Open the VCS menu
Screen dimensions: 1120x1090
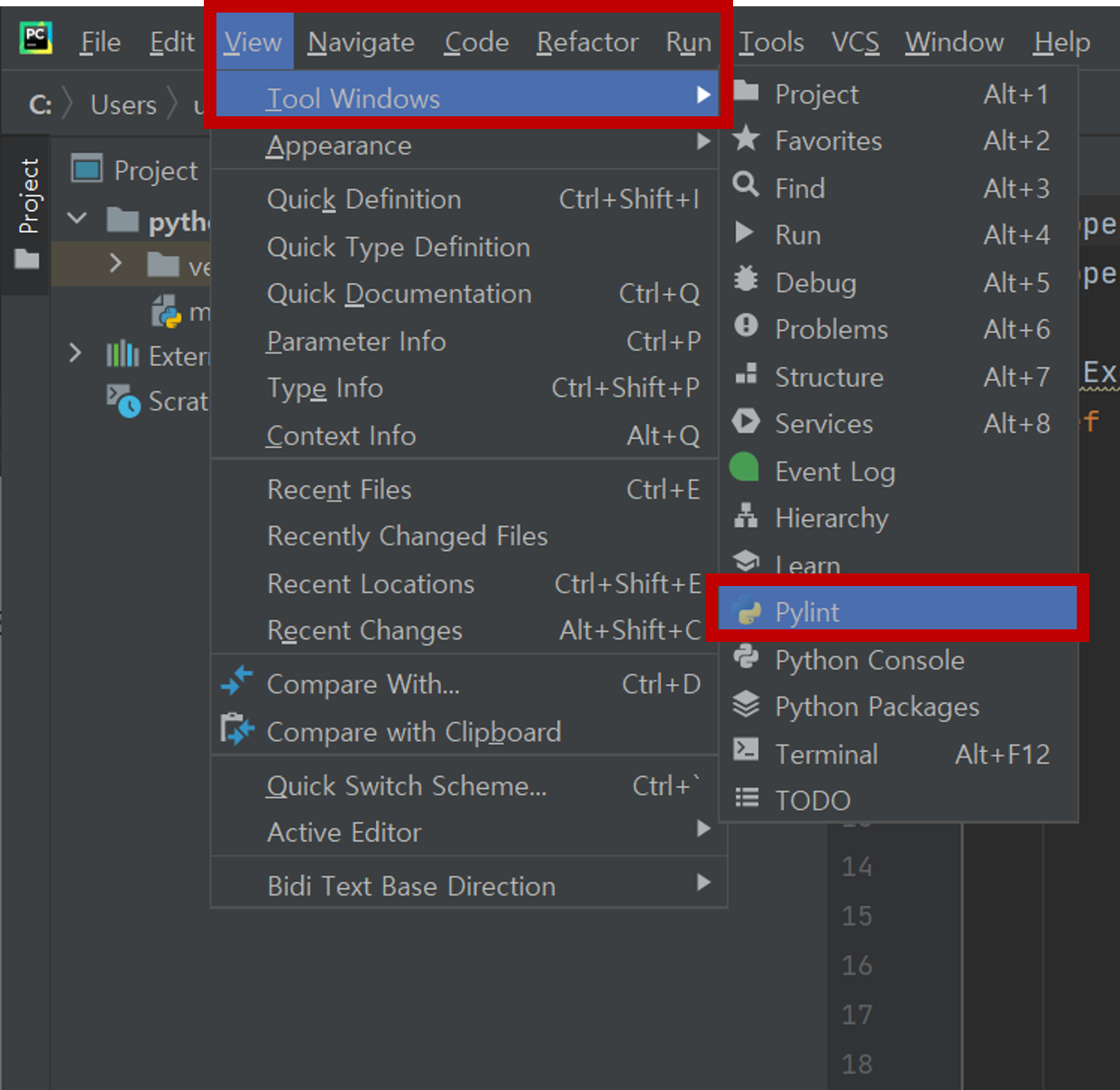click(855, 41)
